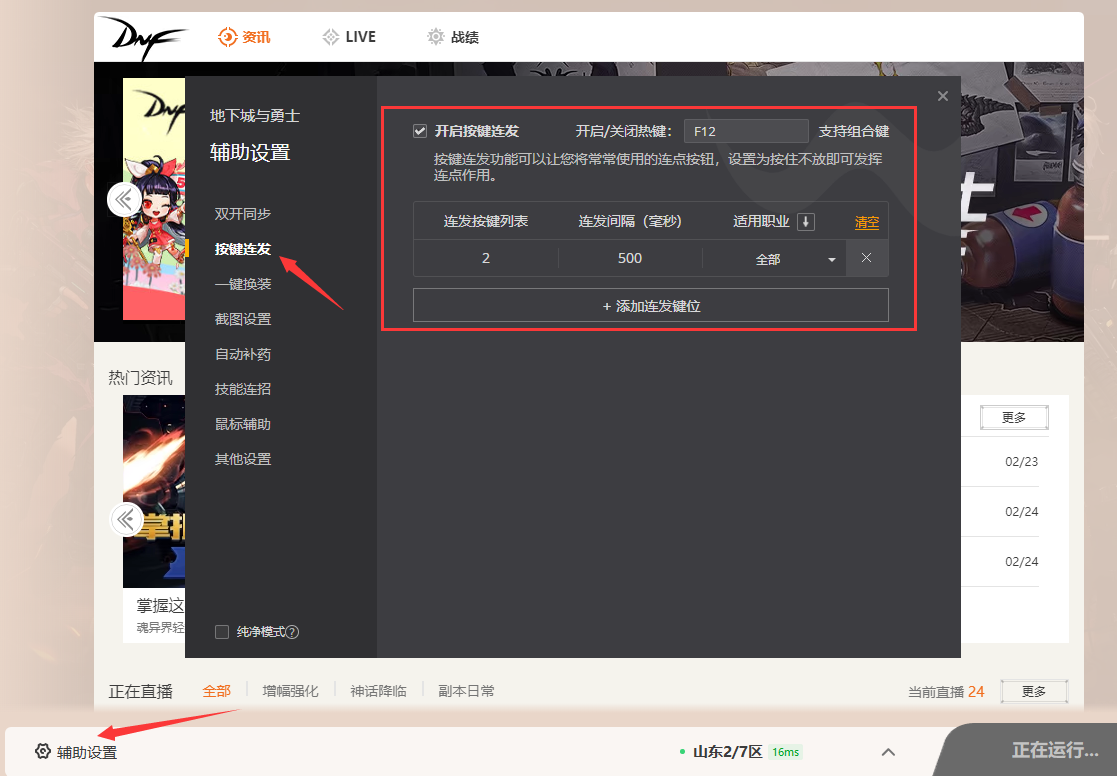
Task: Click the news thumbnail under 热门资讯
Action: point(154,492)
